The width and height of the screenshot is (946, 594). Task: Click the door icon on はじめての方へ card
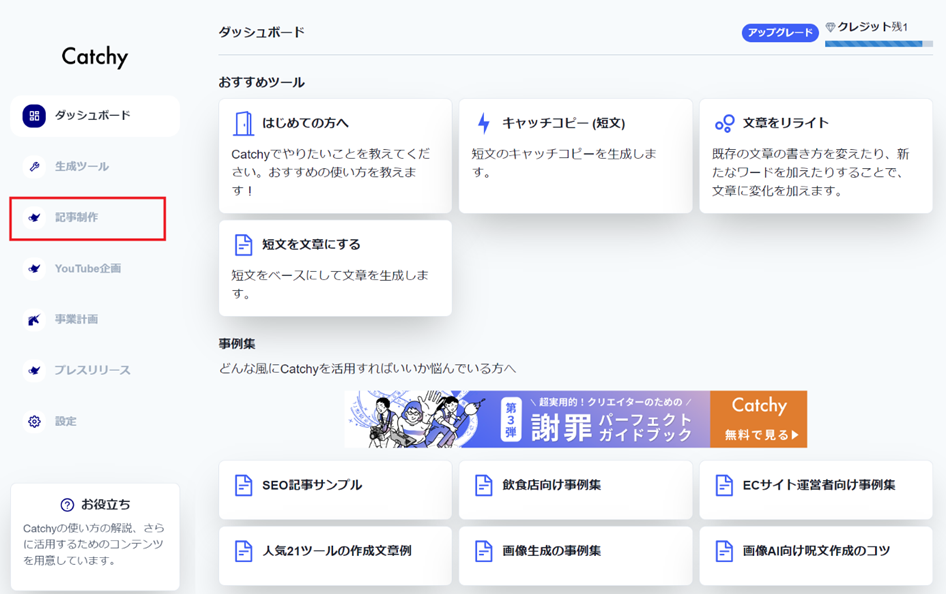(243, 124)
